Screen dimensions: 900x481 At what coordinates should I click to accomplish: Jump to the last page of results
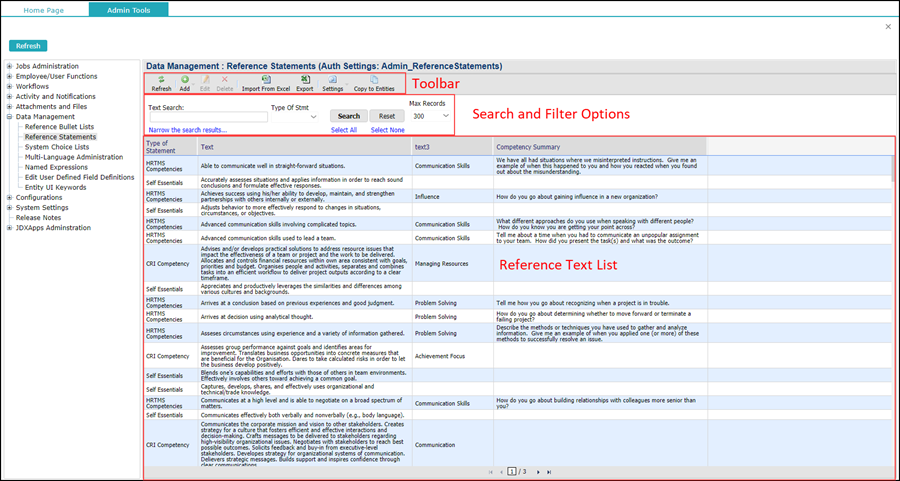[x=551, y=471]
